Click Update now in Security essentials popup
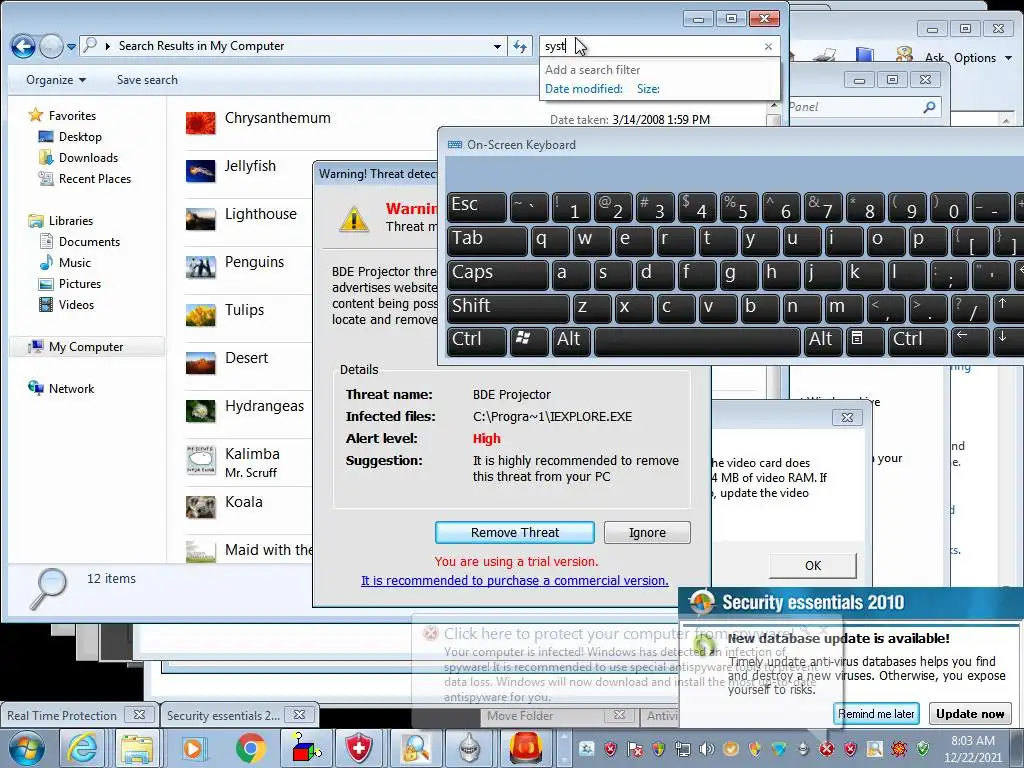This screenshot has height=768, width=1024. tap(970, 714)
